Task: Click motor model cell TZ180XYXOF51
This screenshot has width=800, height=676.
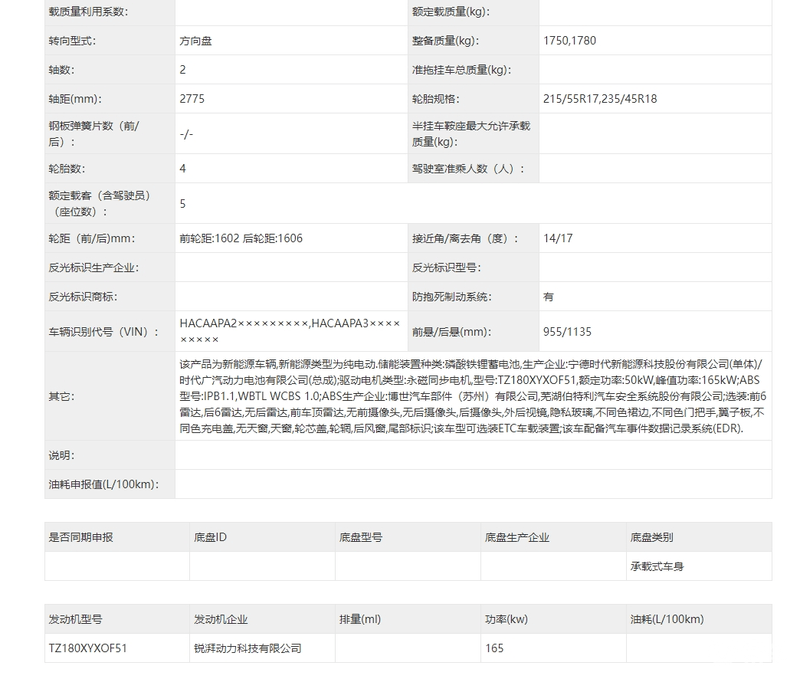Action: click(x=88, y=648)
